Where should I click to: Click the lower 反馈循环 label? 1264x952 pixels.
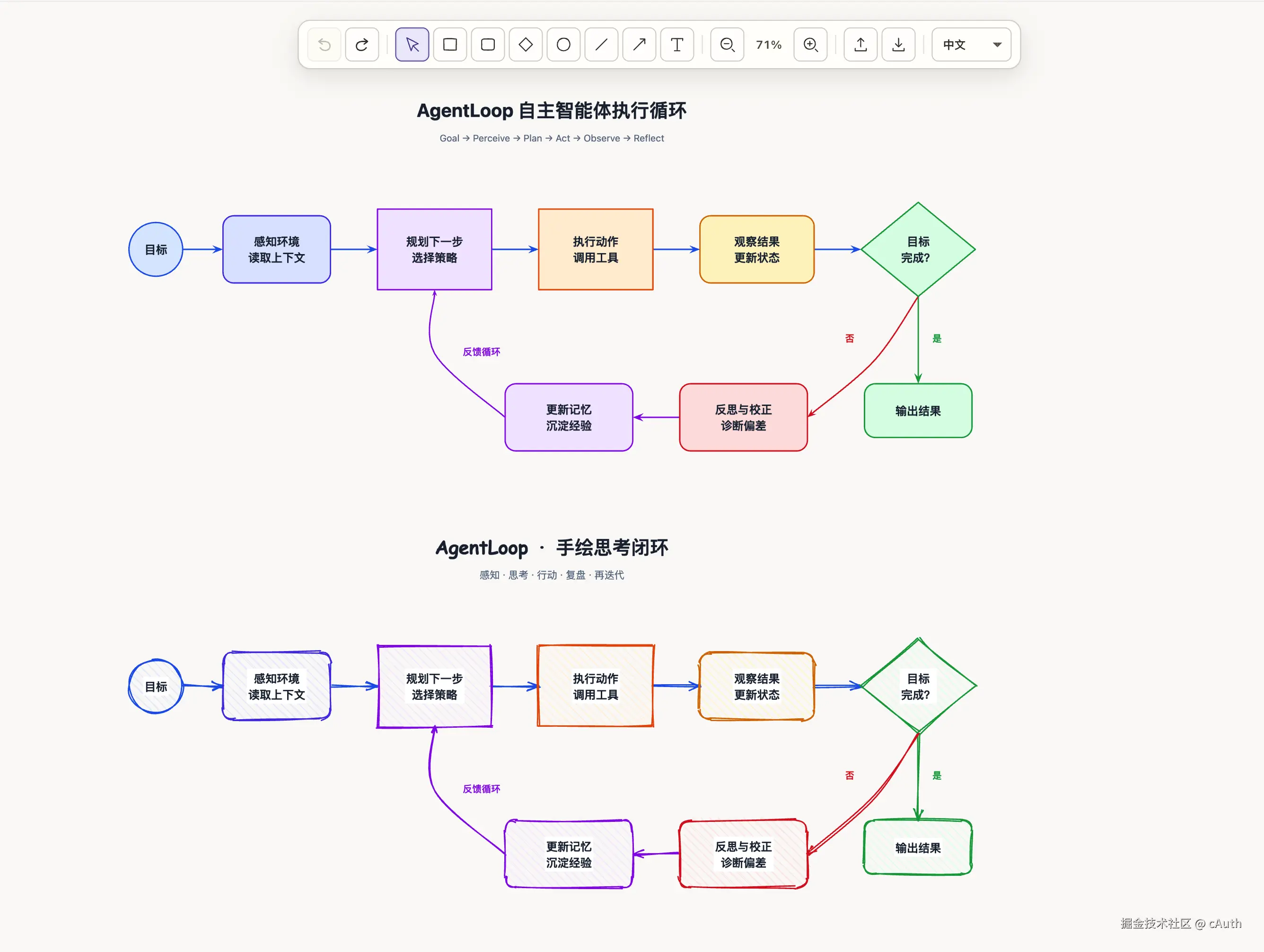pyautogui.click(x=481, y=789)
